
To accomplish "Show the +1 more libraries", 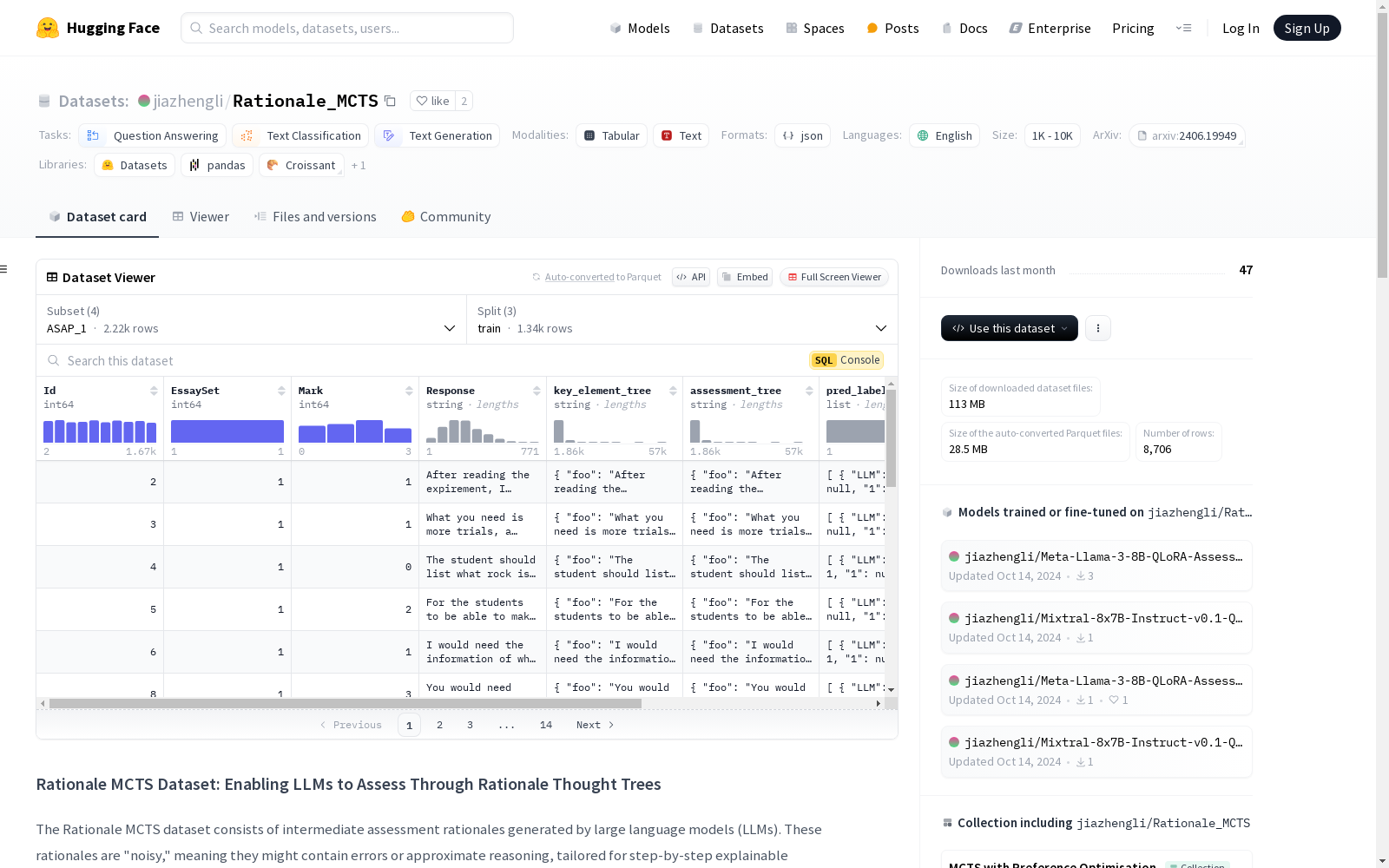I will click(x=359, y=165).
